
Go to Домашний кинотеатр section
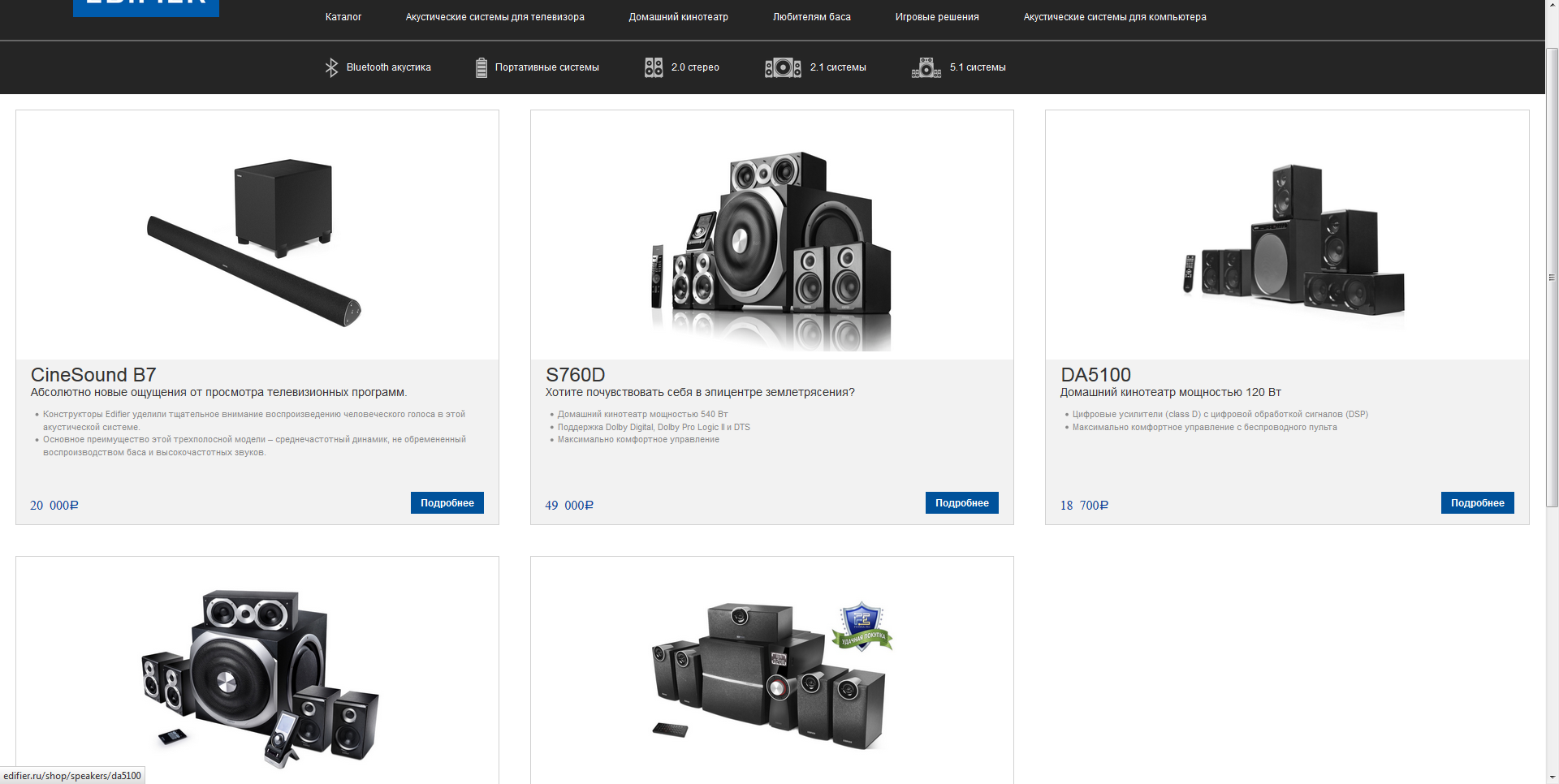[x=679, y=17]
